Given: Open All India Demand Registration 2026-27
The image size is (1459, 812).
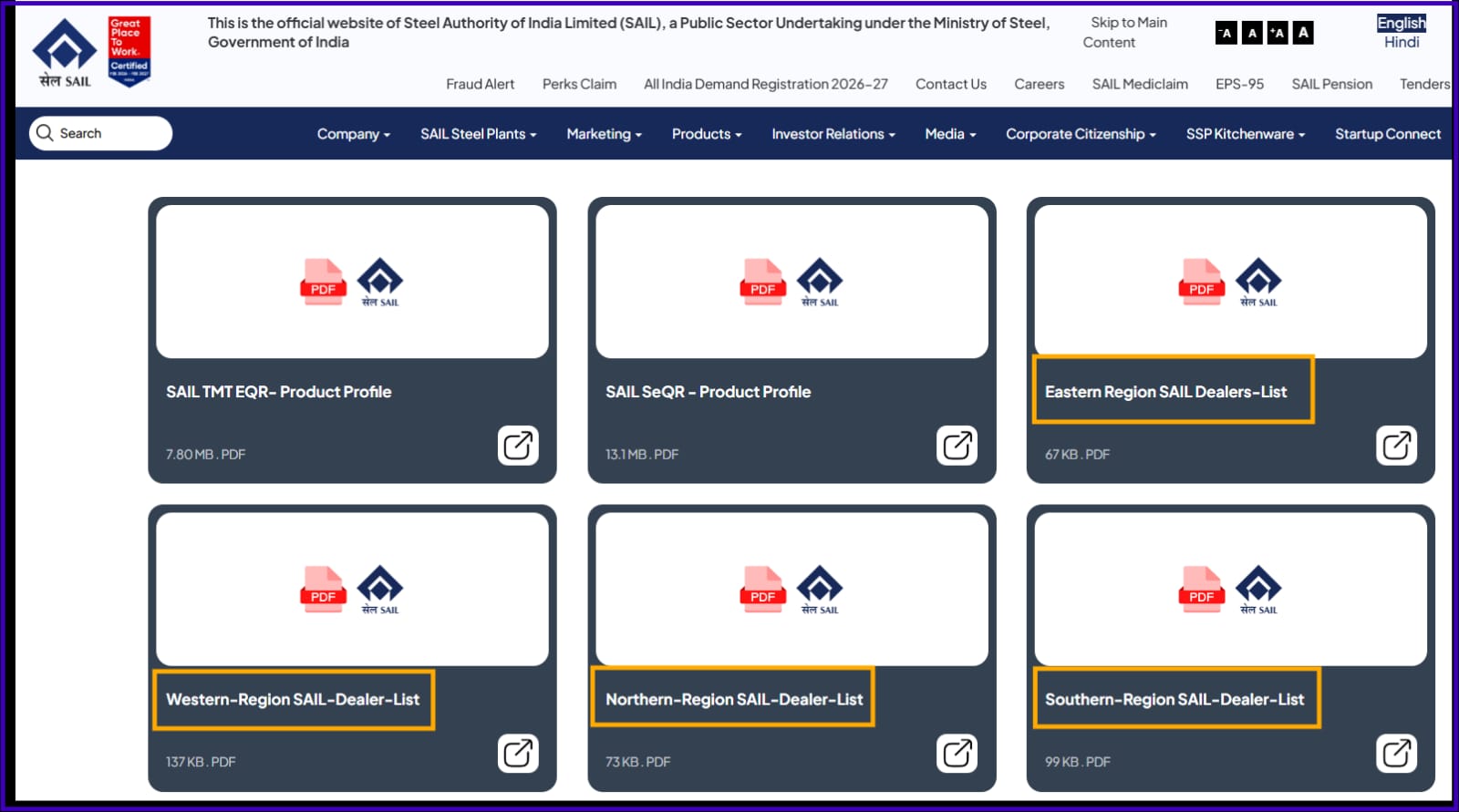Looking at the screenshot, I should (x=766, y=84).
